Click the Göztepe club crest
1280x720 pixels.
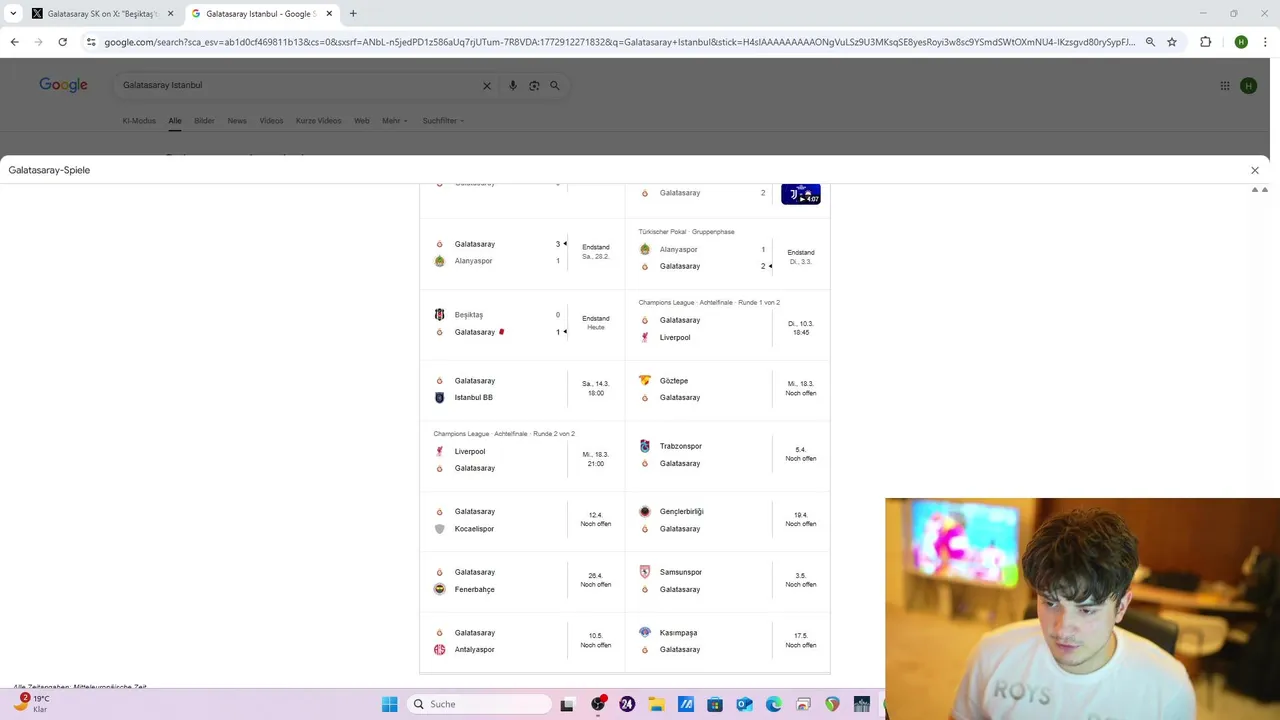pos(645,381)
